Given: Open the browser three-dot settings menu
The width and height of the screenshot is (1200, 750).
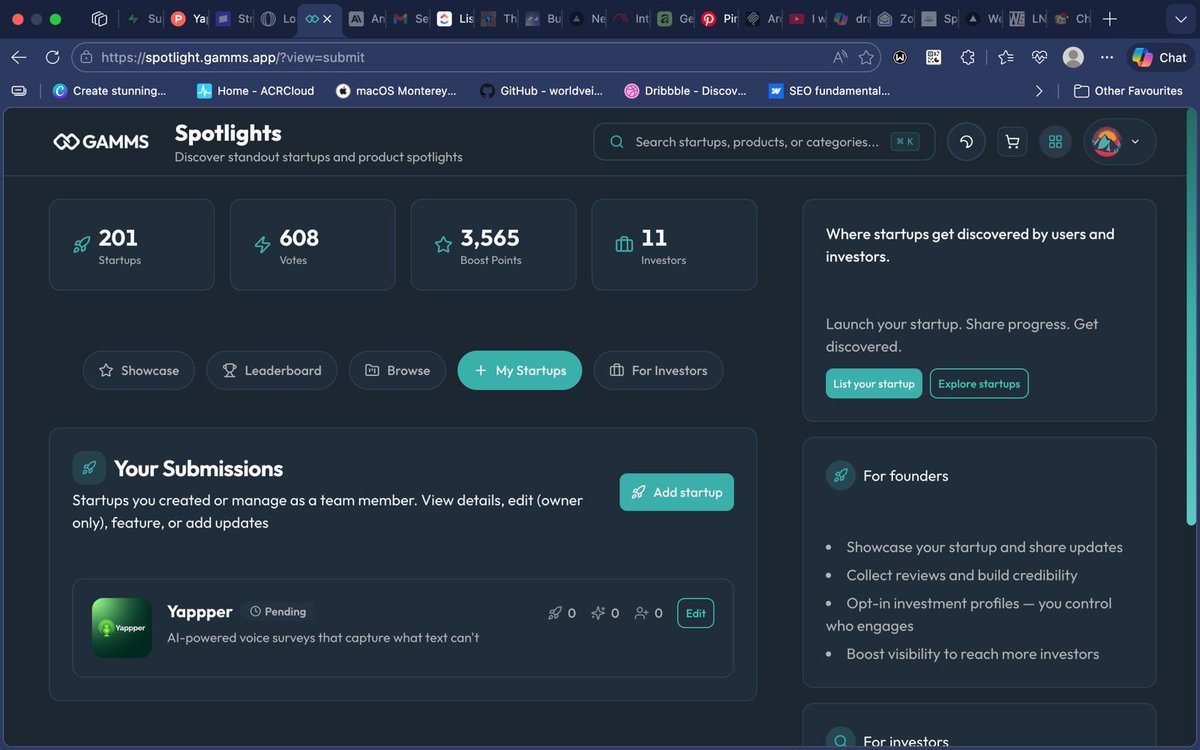Looking at the screenshot, I should pyautogui.click(x=1106, y=57).
